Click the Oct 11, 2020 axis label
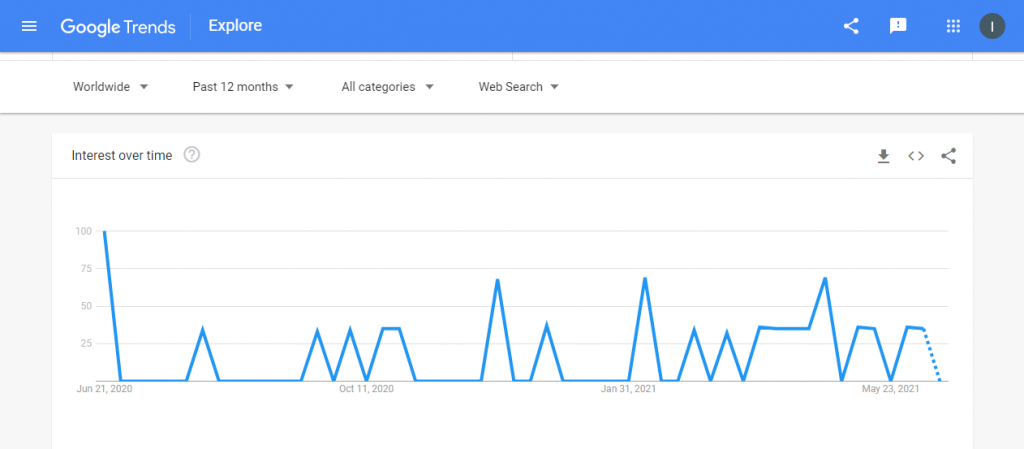 tap(366, 389)
